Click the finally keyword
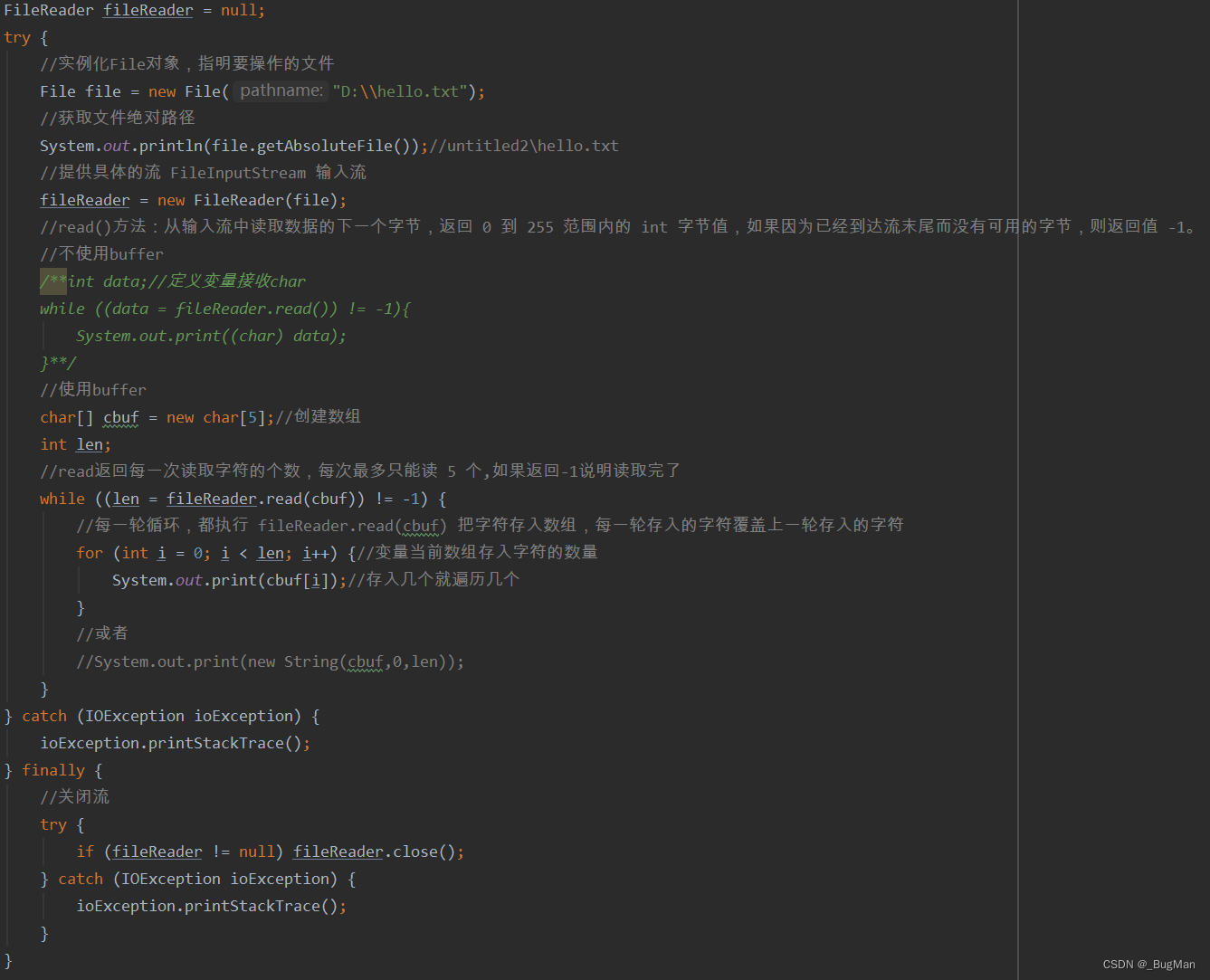Viewport: 1210px width, 980px height. pyautogui.click(x=53, y=769)
